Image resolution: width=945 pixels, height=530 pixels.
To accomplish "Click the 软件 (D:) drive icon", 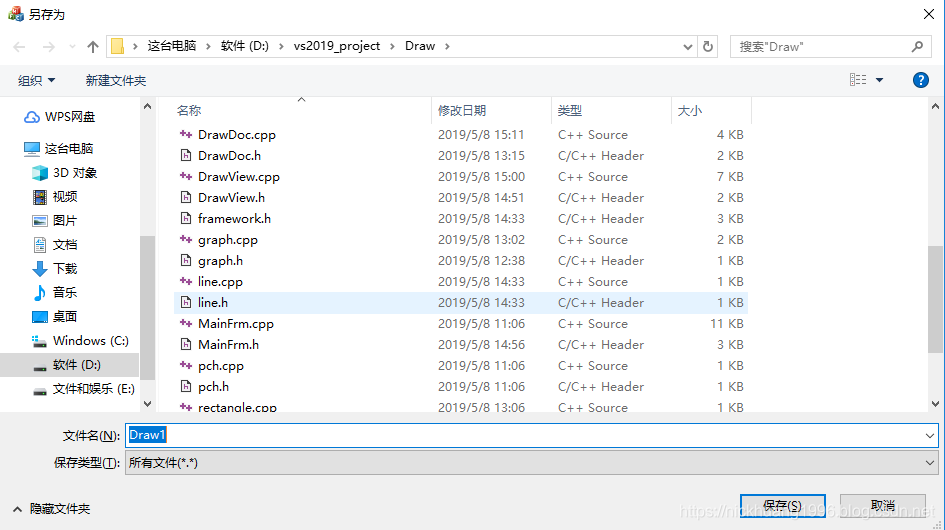I will point(40,367).
